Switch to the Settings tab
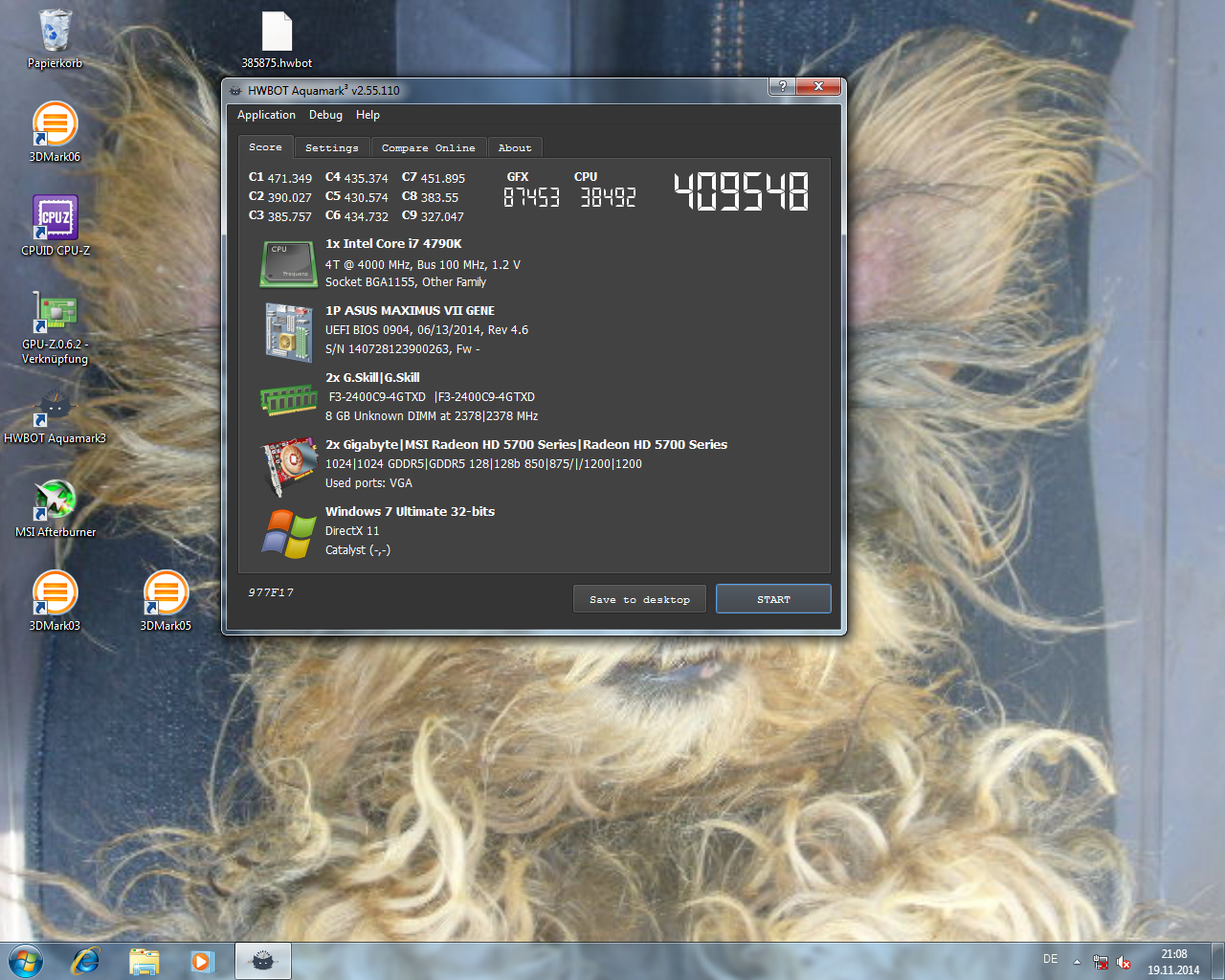The image size is (1225, 980). point(331,148)
